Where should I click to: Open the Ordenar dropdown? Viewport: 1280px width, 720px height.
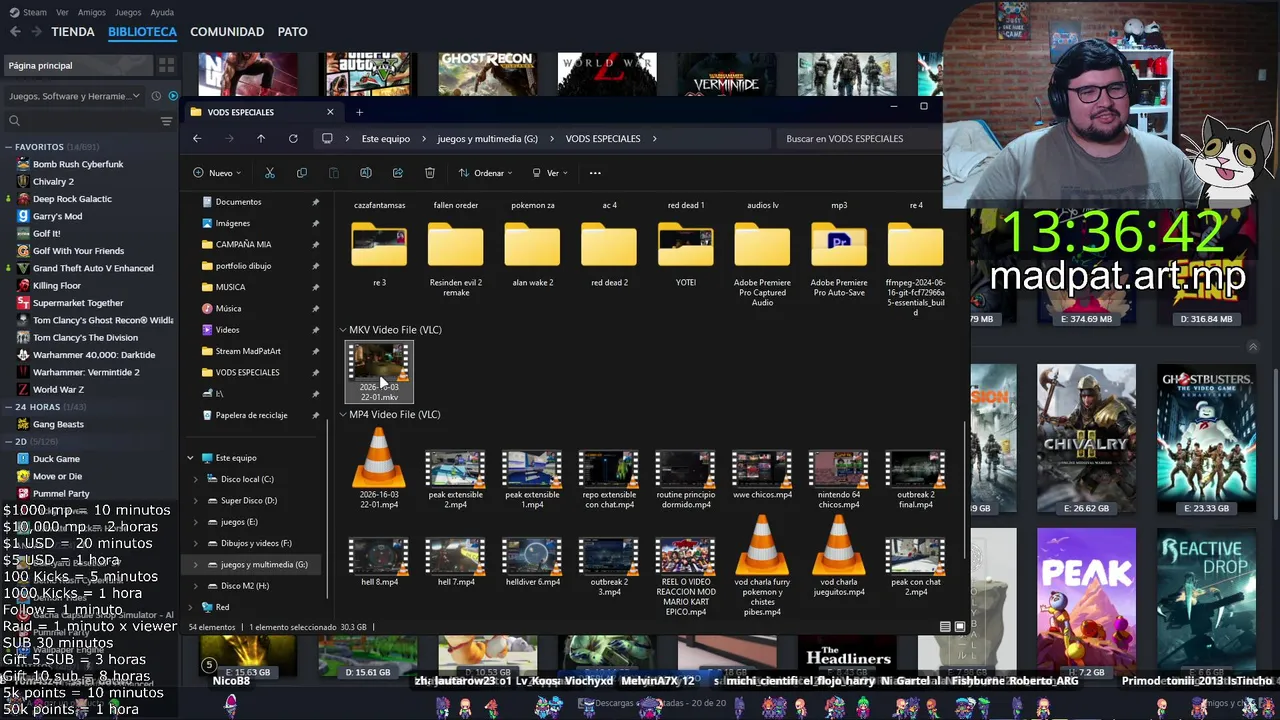(485, 173)
